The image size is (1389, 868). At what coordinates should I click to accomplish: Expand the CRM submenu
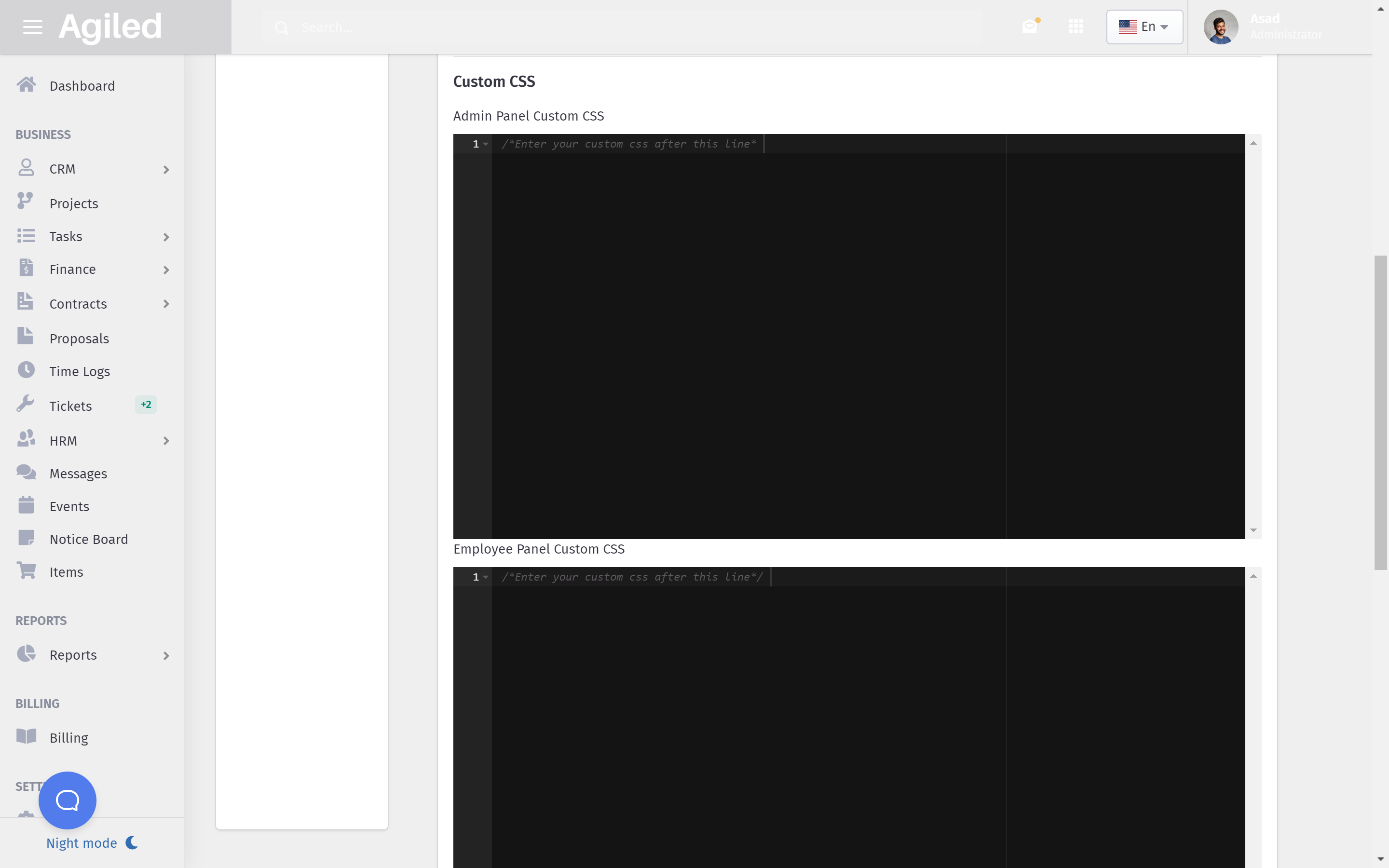[166, 169]
